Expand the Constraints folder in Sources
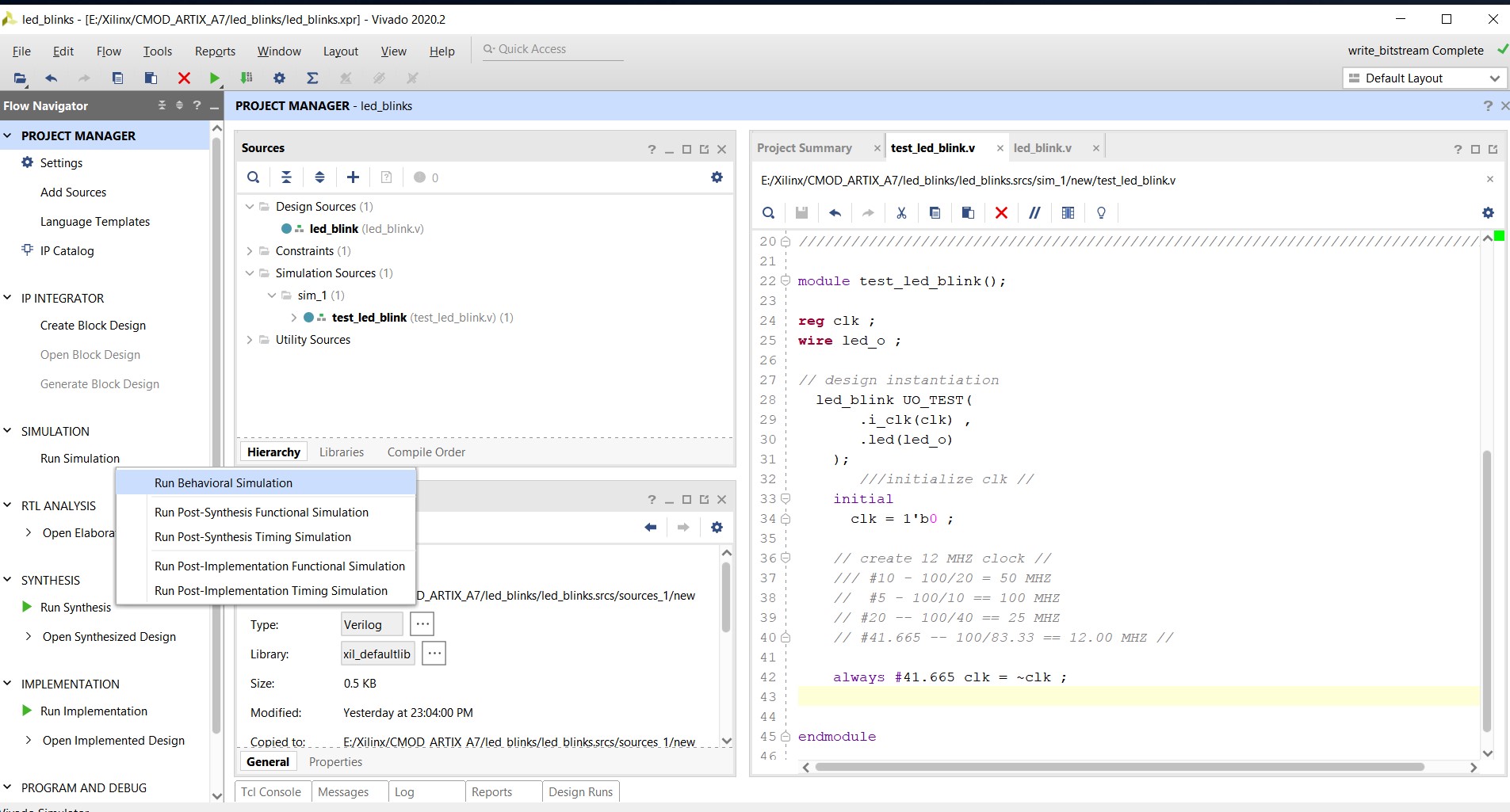The width and height of the screenshot is (1510, 812). (250, 250)
